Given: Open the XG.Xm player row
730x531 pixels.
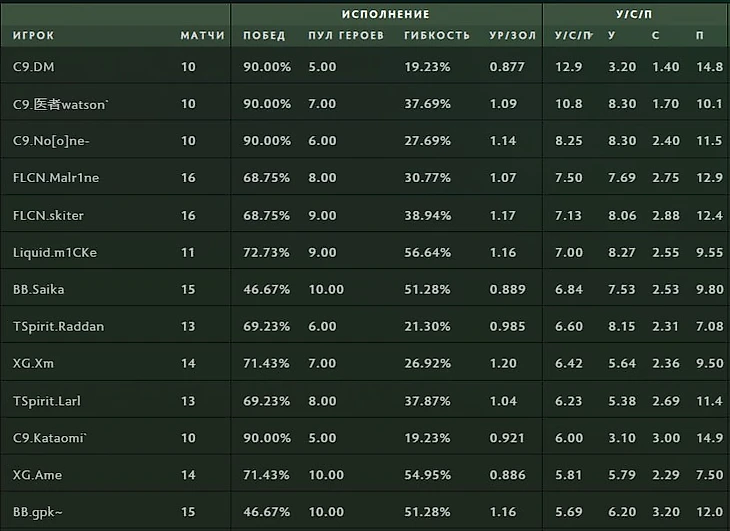Looking at the screenshot, I should pyautogui.click(x=365, y=363).
